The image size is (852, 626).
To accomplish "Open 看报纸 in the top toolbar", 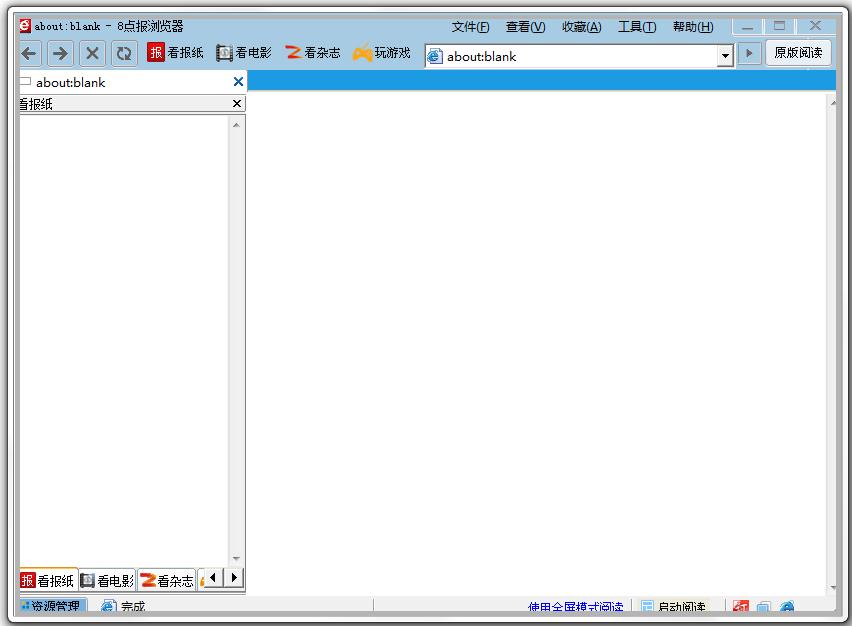I will [176, 53].
